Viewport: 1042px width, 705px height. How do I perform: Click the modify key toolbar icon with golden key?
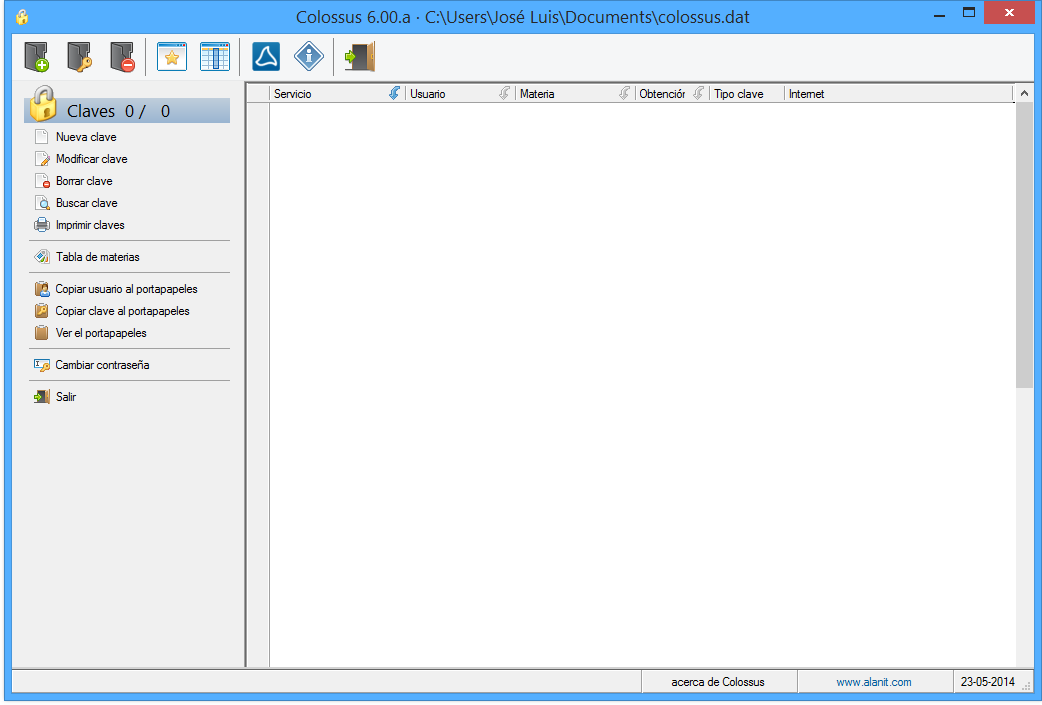tap(79, 57)
